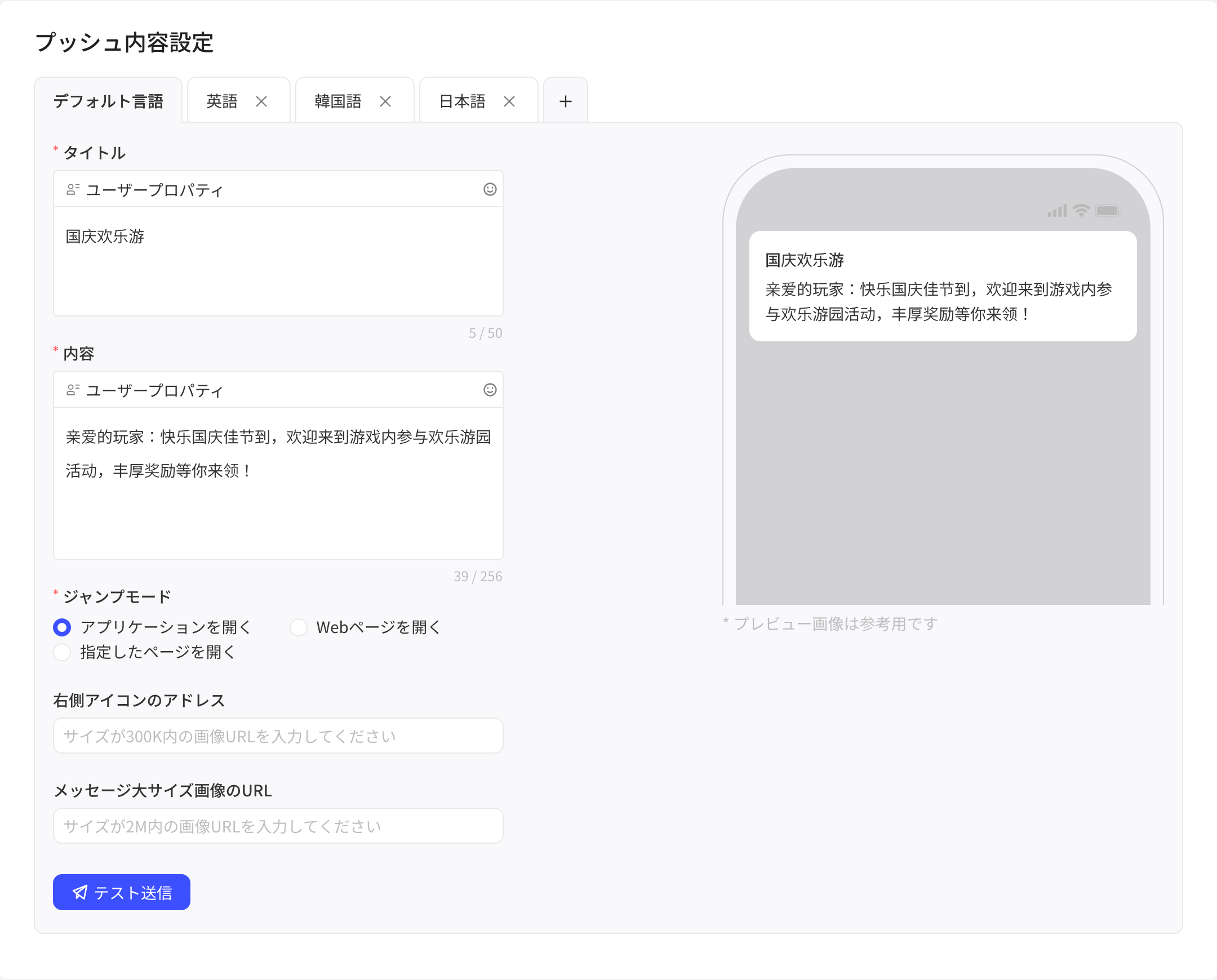This screenshot has height=980, width=1217.
Task: Focus the content text area with 亲爱的玩家 message
Action: (x=278, y=483)
